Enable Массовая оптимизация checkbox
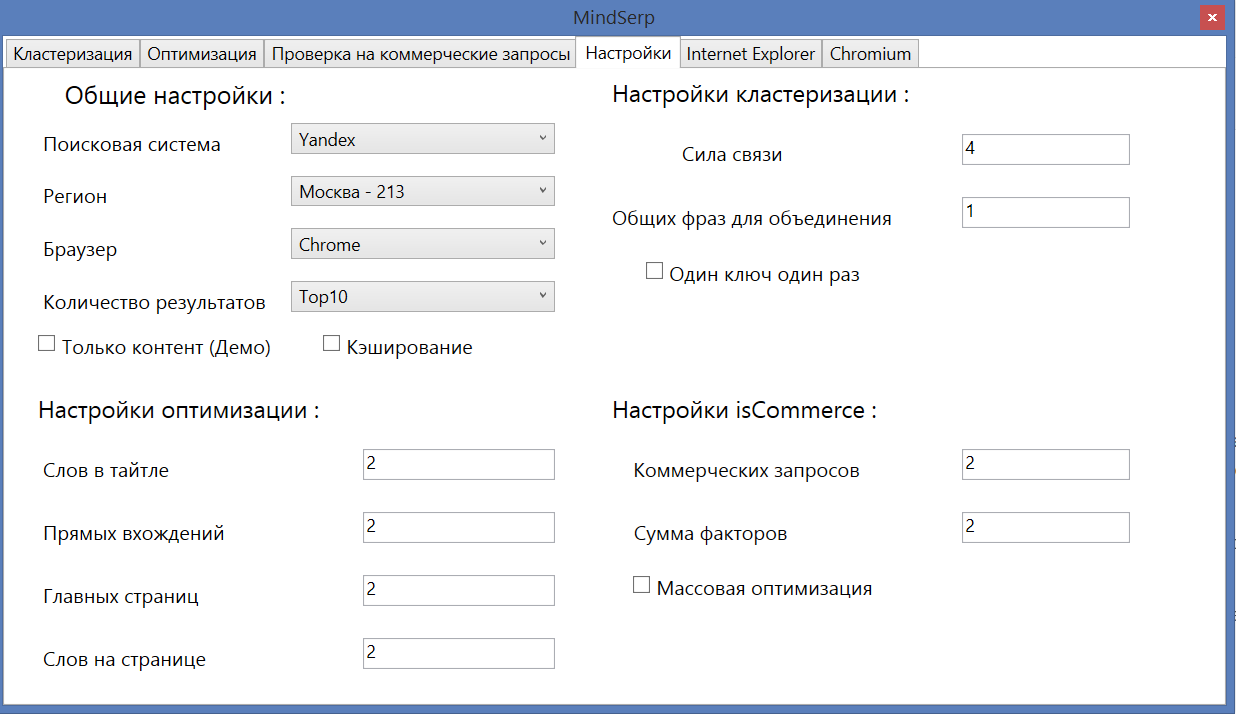 642,585
